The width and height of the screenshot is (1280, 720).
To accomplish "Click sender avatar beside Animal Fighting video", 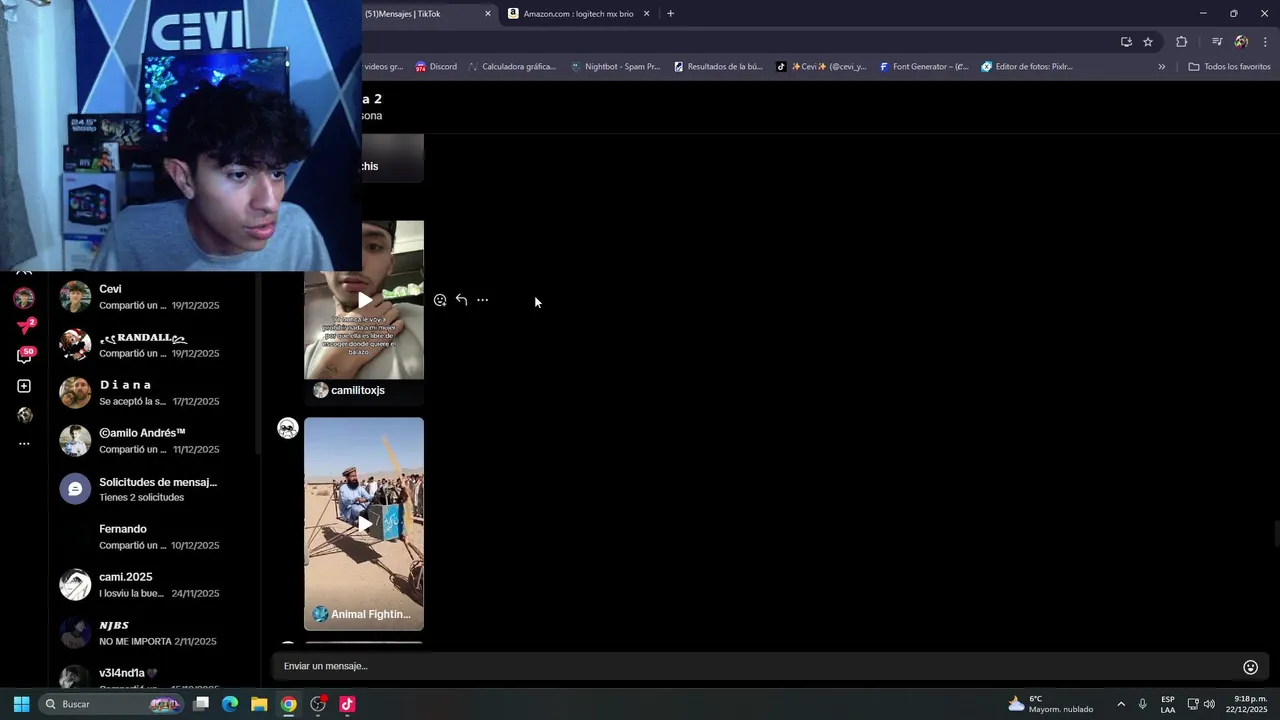I will pos(288,429).
